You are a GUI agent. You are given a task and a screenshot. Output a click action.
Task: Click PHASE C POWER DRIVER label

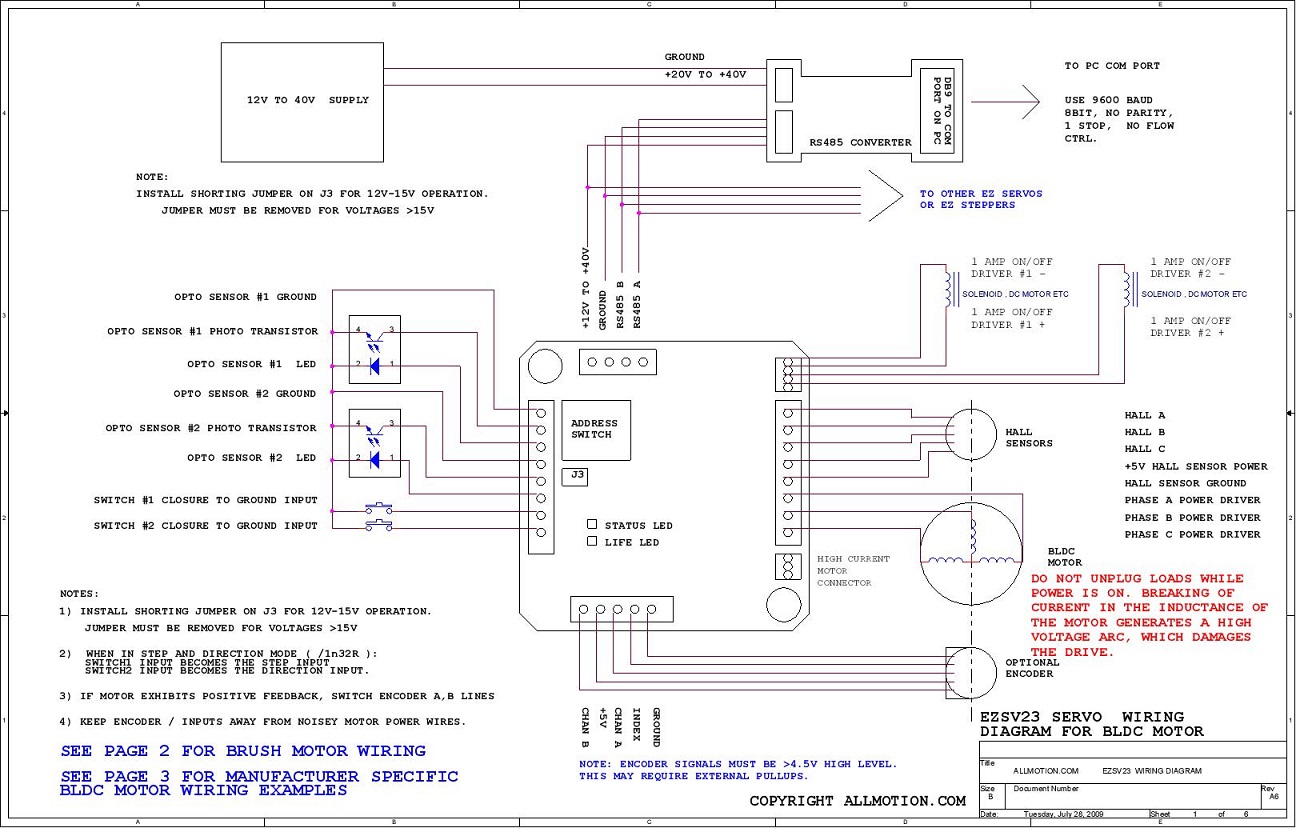pos(1192,534)
